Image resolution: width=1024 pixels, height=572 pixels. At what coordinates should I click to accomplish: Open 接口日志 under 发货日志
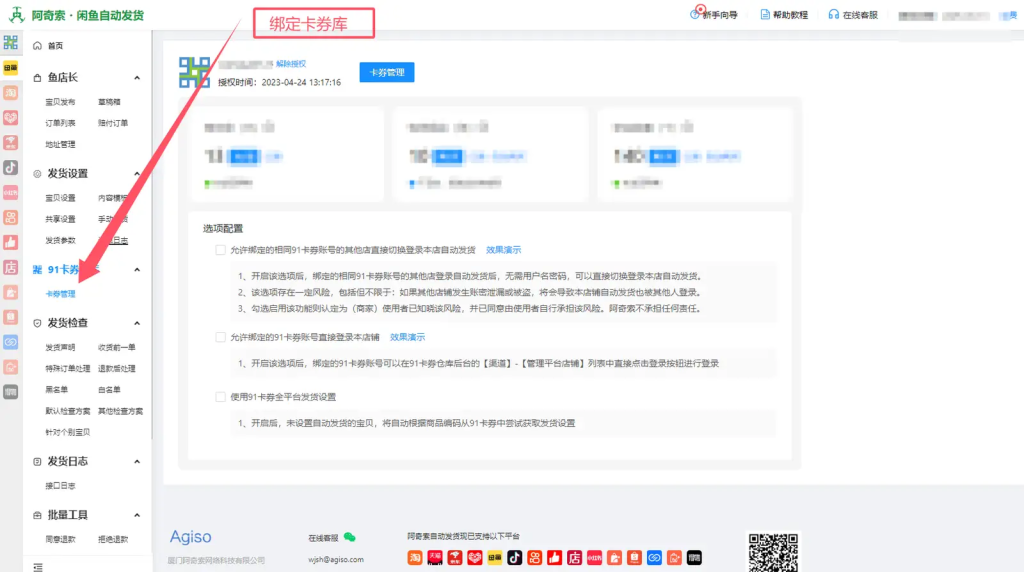coord(60,486)
